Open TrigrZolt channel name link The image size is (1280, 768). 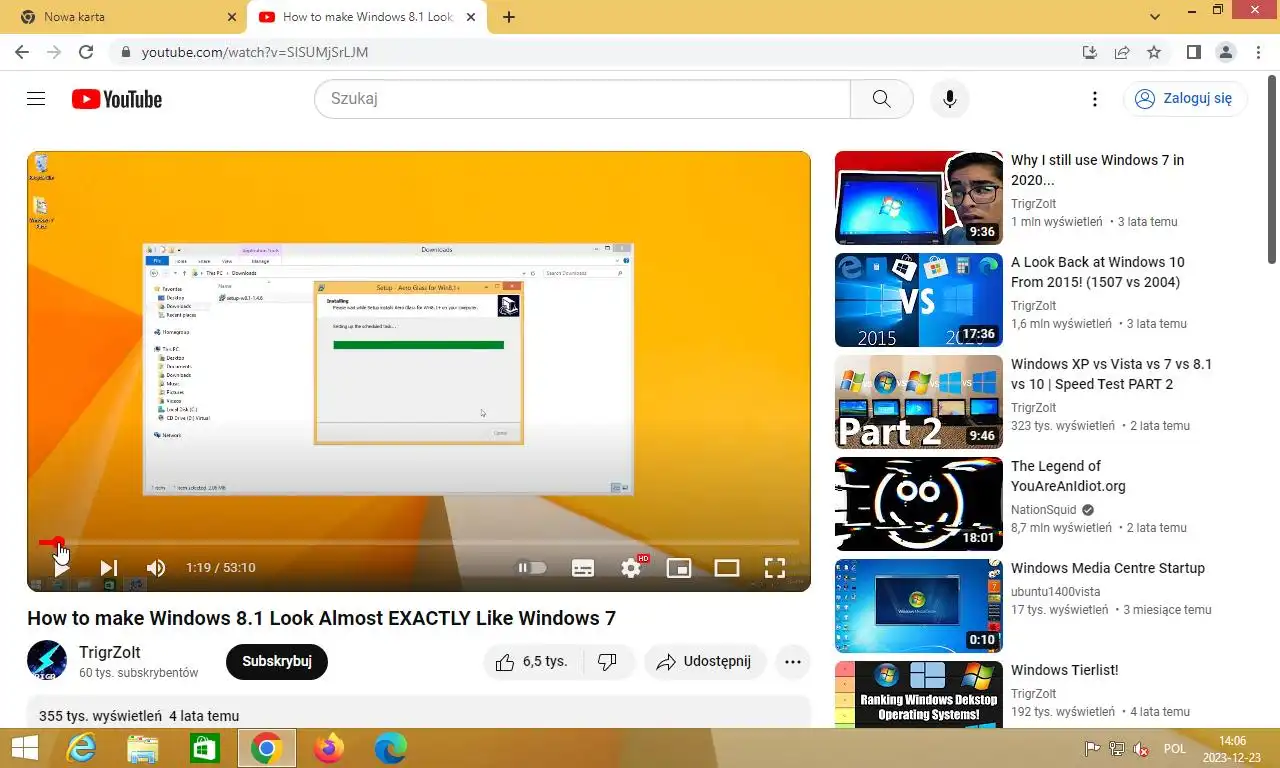tap(110, 652)
